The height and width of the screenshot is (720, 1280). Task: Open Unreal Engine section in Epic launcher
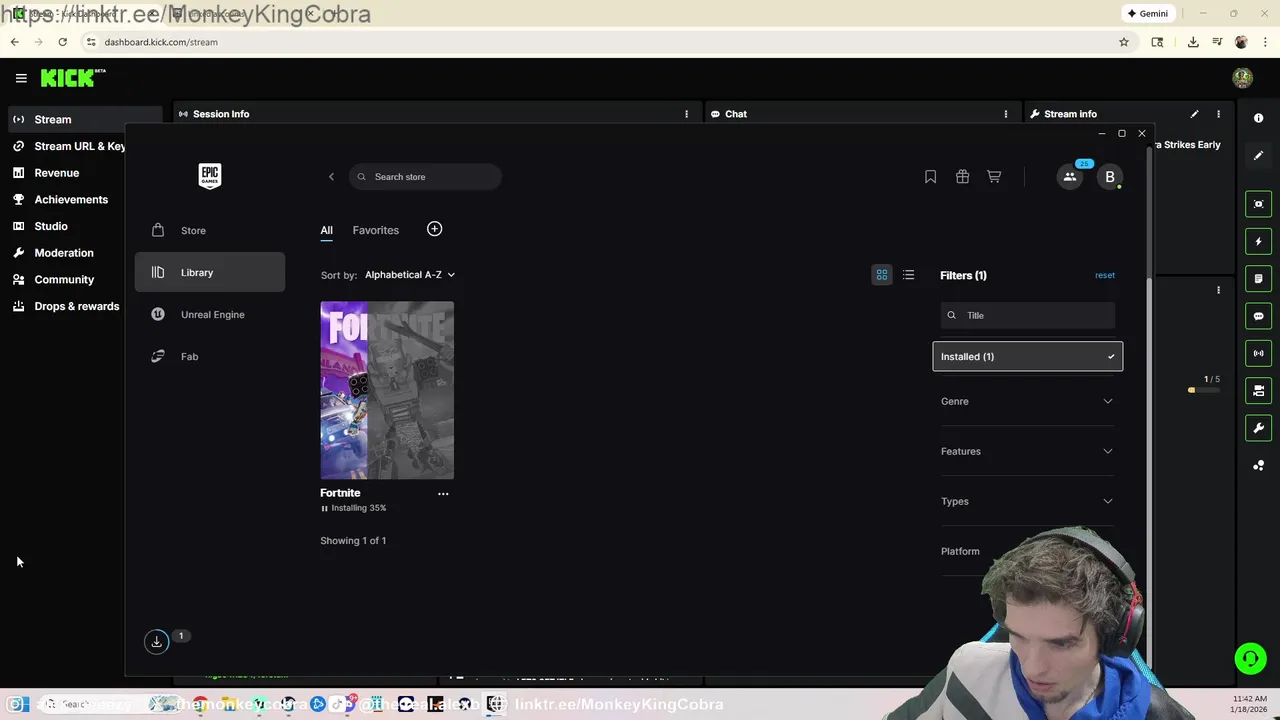[210, 314]
